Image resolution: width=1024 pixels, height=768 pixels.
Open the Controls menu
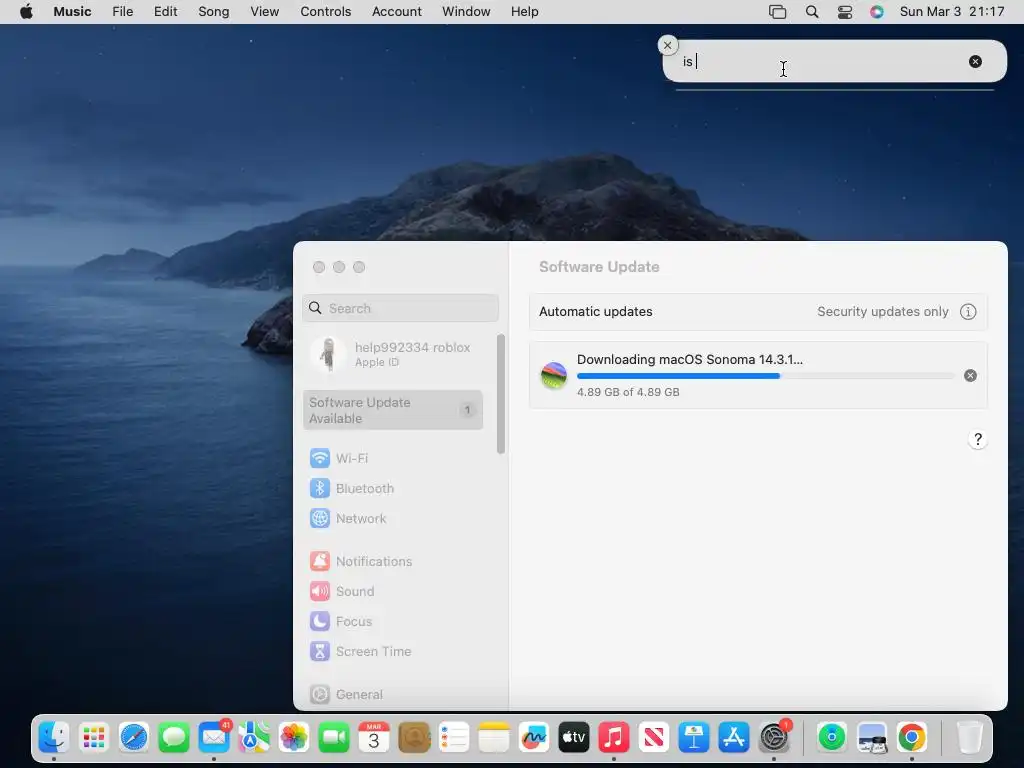pyautogui.click(x=325, y=12)
